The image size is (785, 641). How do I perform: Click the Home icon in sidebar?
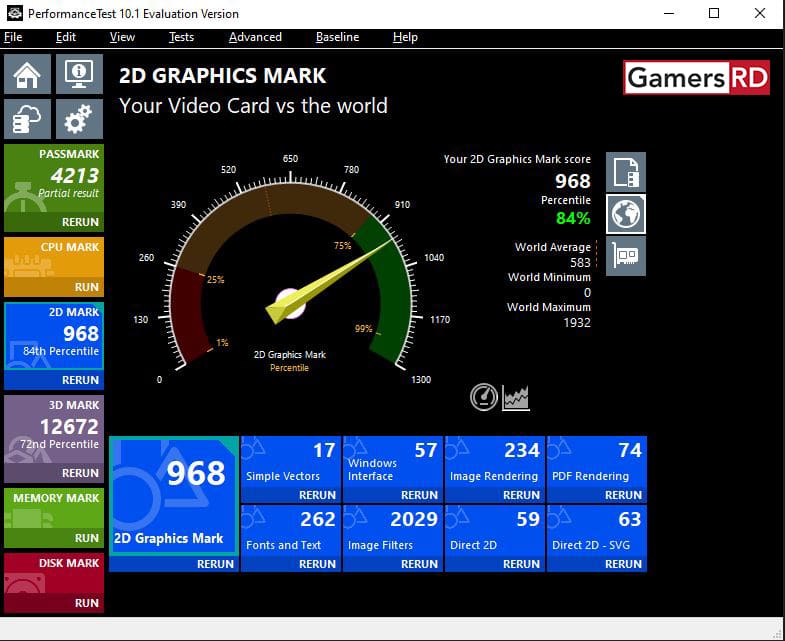coord(28,75)
